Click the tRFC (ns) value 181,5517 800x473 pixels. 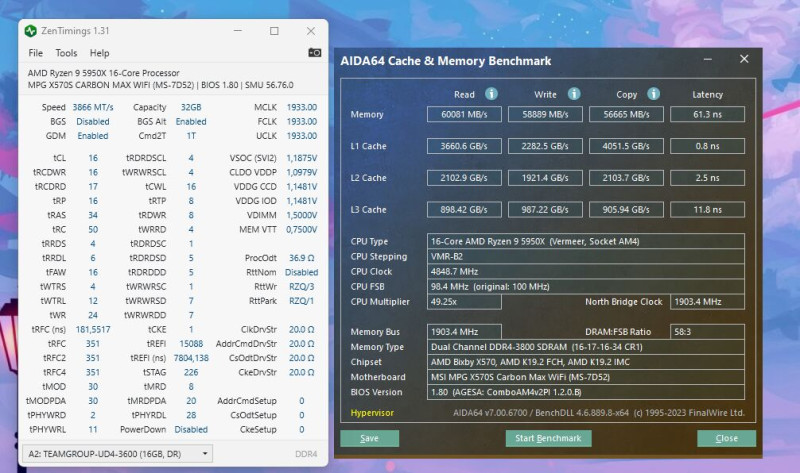coord(93,330)
